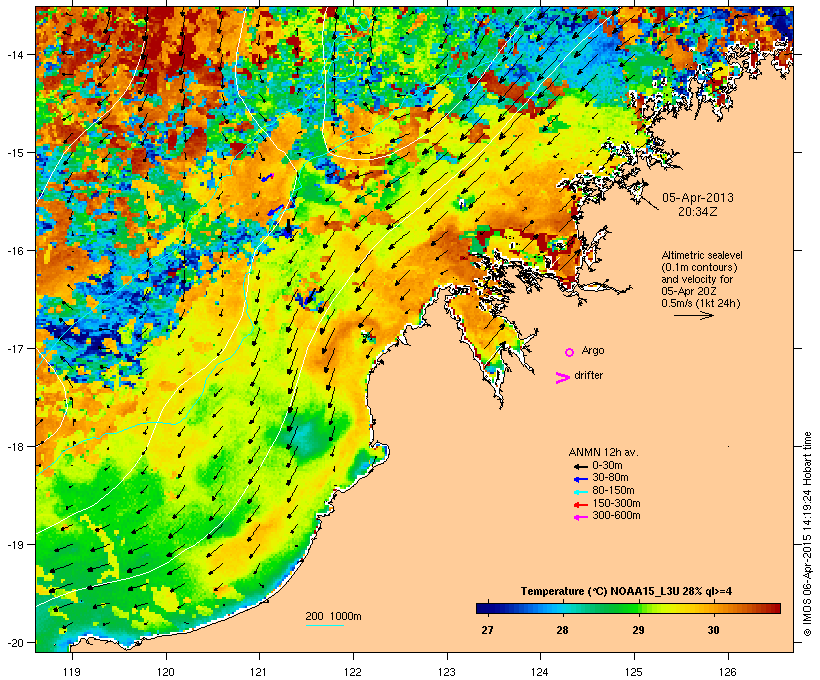The image size is (820, 680).
Task: Click the latitude label '-16'
Action: coord(14,251)
